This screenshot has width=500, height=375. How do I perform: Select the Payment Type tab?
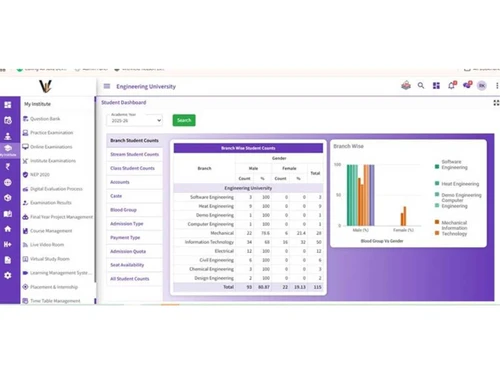(134, 237)
